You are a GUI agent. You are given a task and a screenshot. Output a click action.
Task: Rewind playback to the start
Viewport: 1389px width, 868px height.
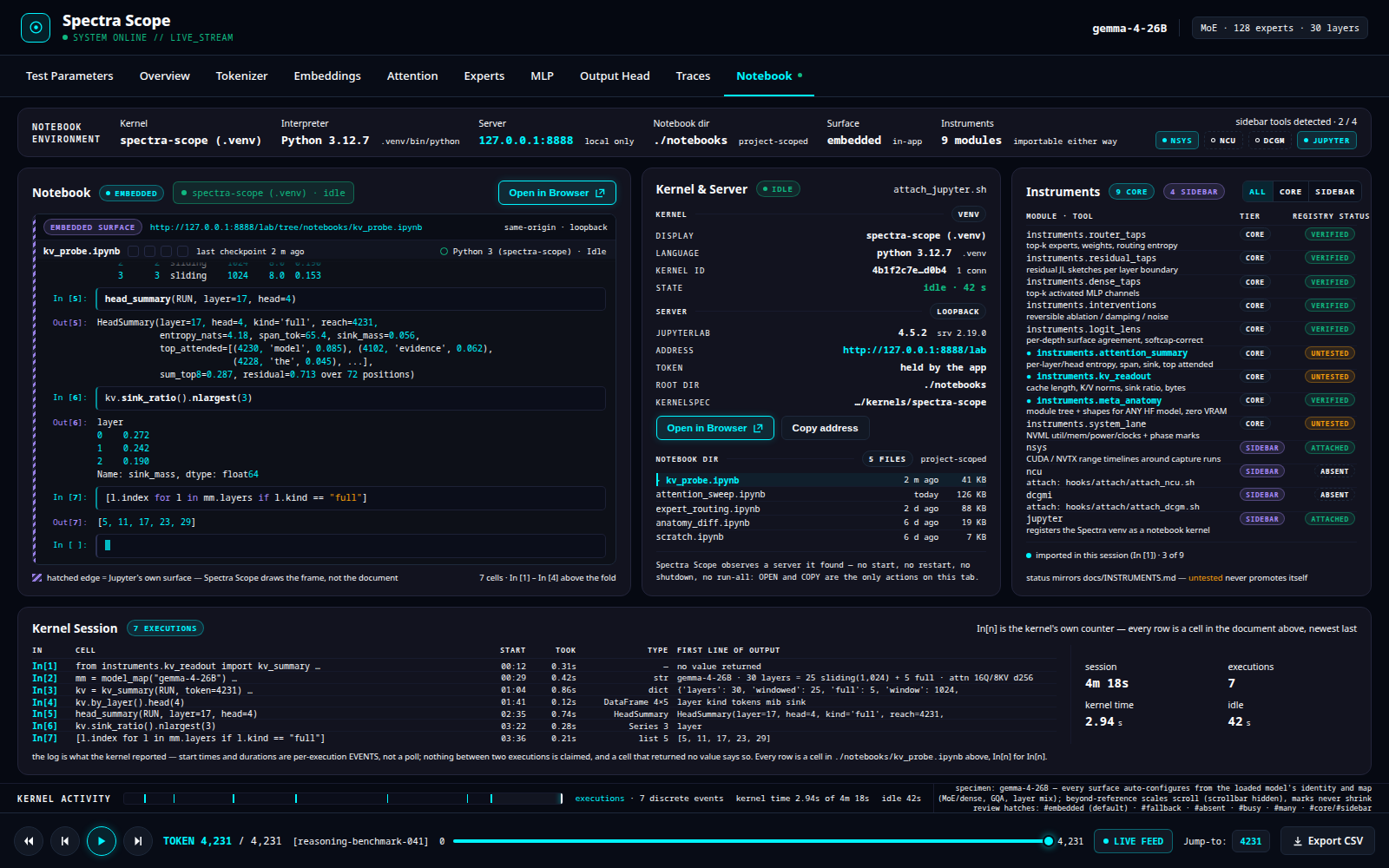pos(29,841)
